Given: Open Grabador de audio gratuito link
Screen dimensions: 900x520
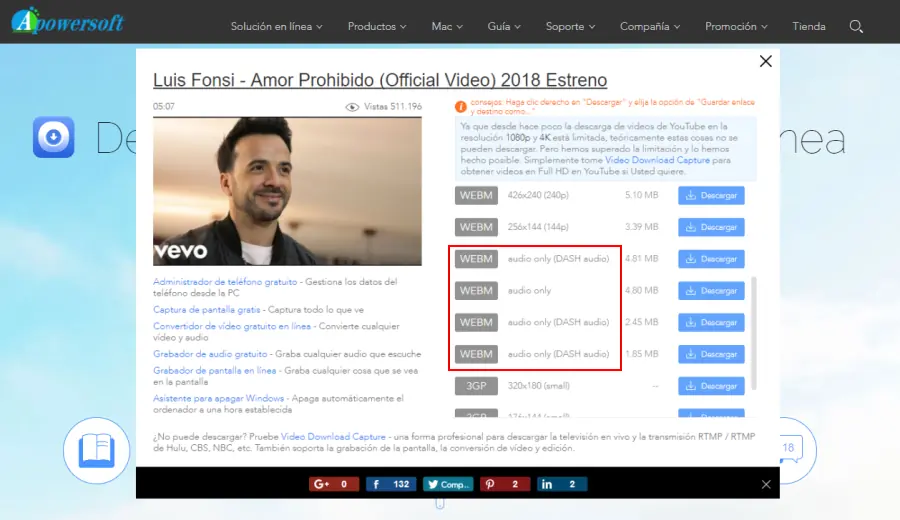Looking at the screenshot, I should 210,354.
